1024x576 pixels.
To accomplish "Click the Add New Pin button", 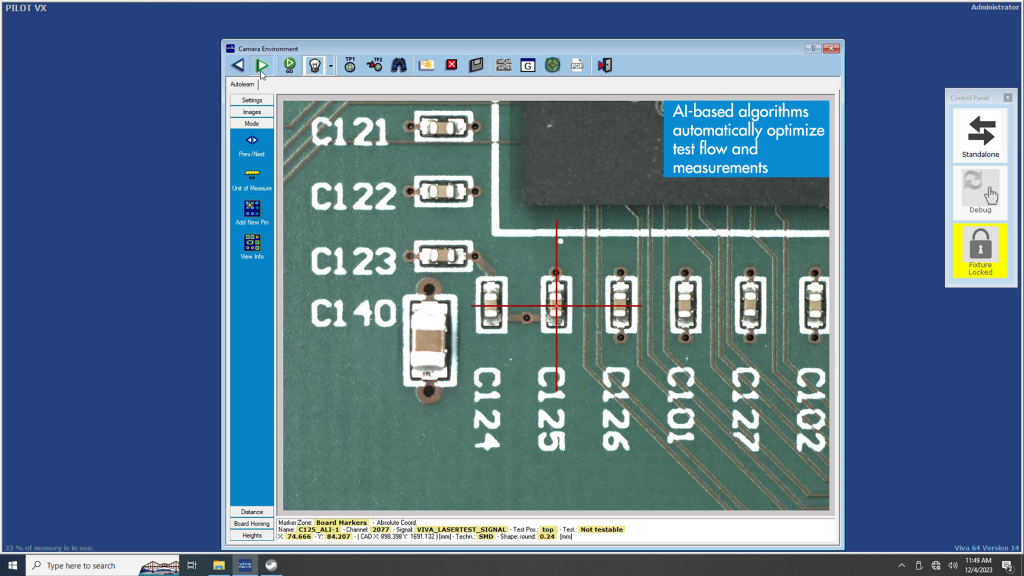I will (x=252, y=212).
